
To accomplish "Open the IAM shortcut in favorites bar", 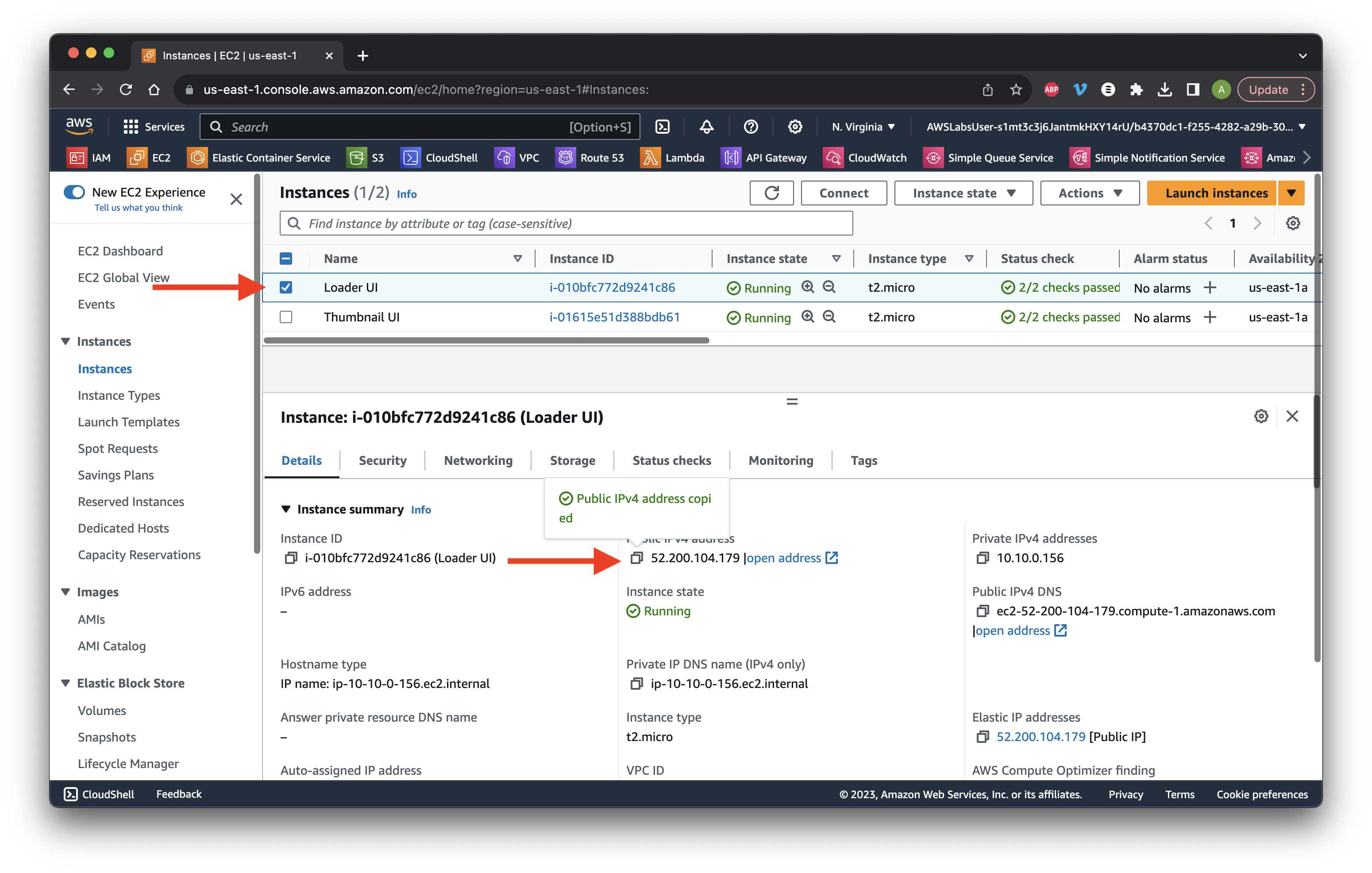I will click(x=89, y=158).
